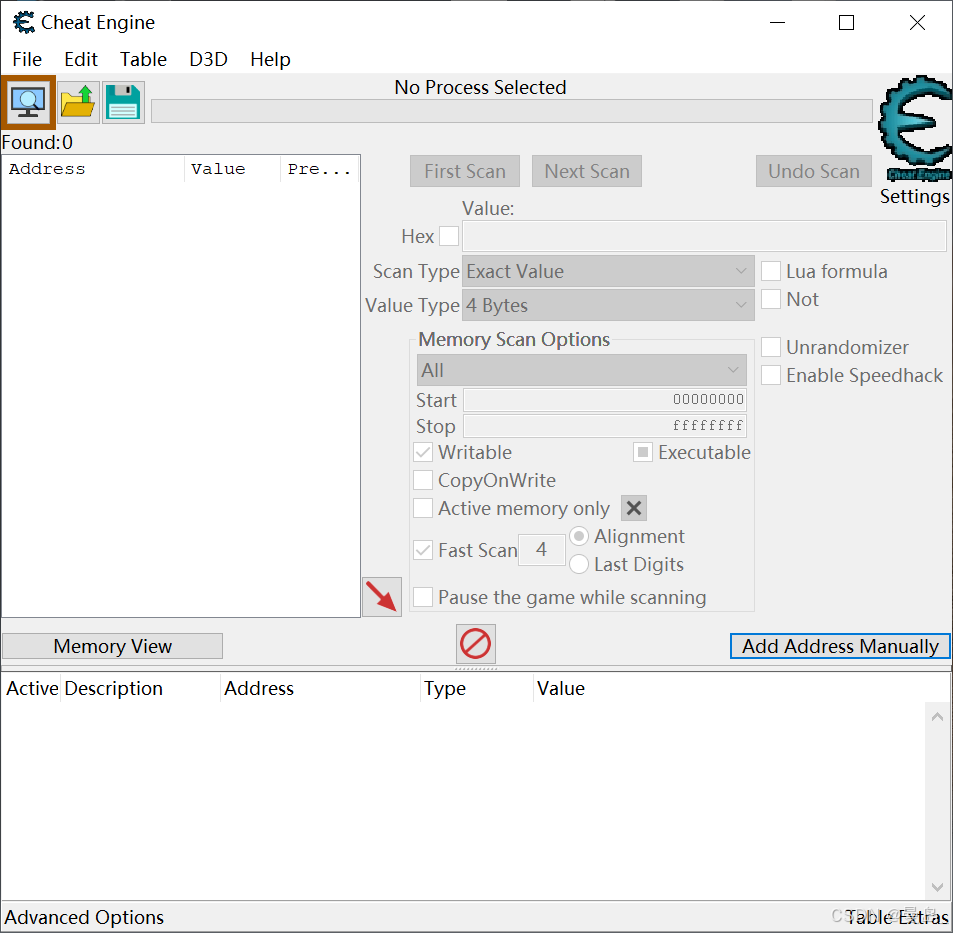Open the File menu

[27, 59]
